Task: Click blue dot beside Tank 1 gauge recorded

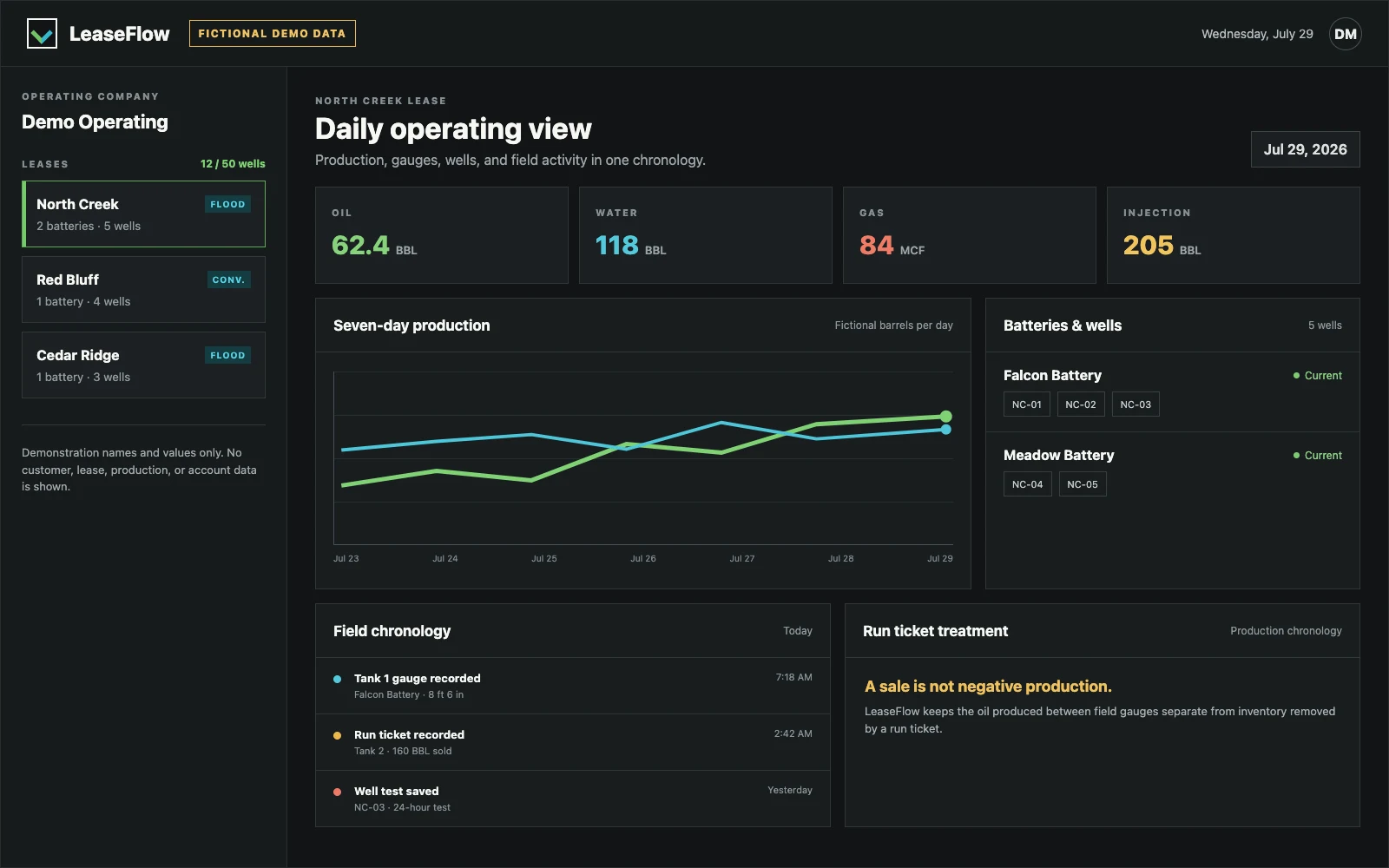Action: tap(337, 679)
